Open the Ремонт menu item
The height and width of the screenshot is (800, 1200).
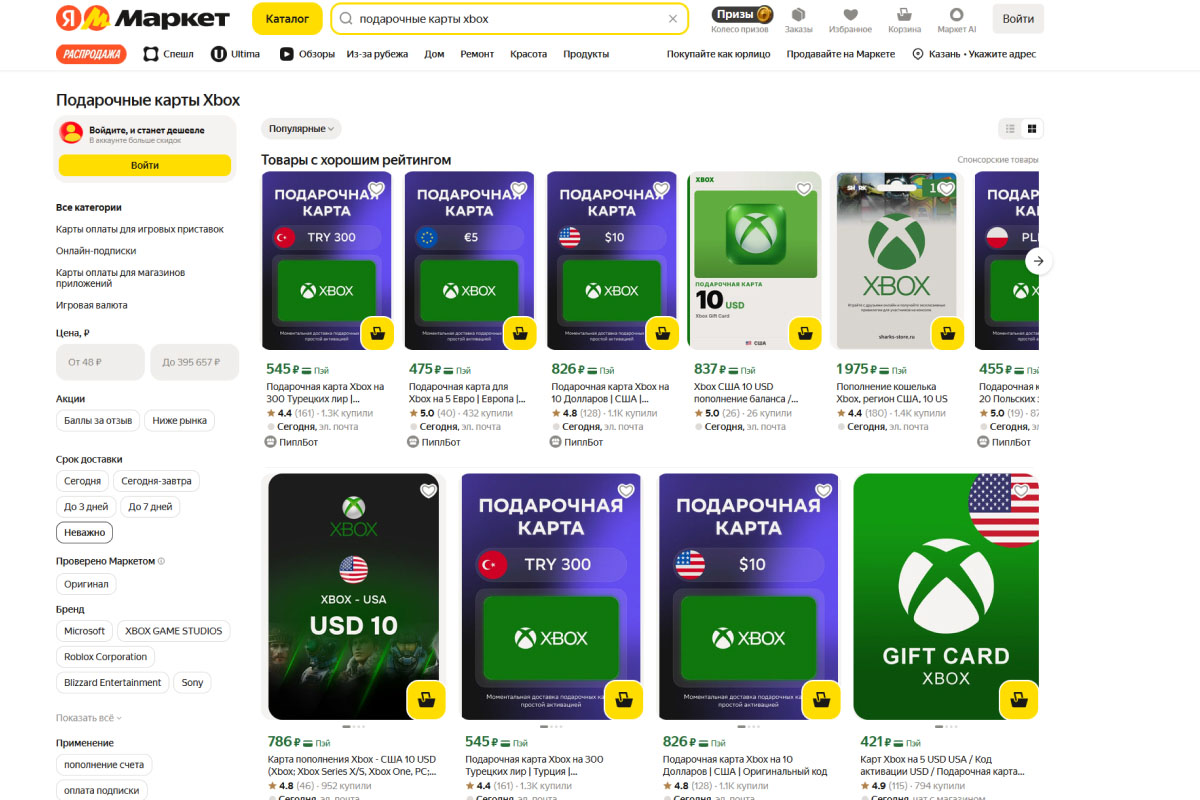[x=477, y=54]
